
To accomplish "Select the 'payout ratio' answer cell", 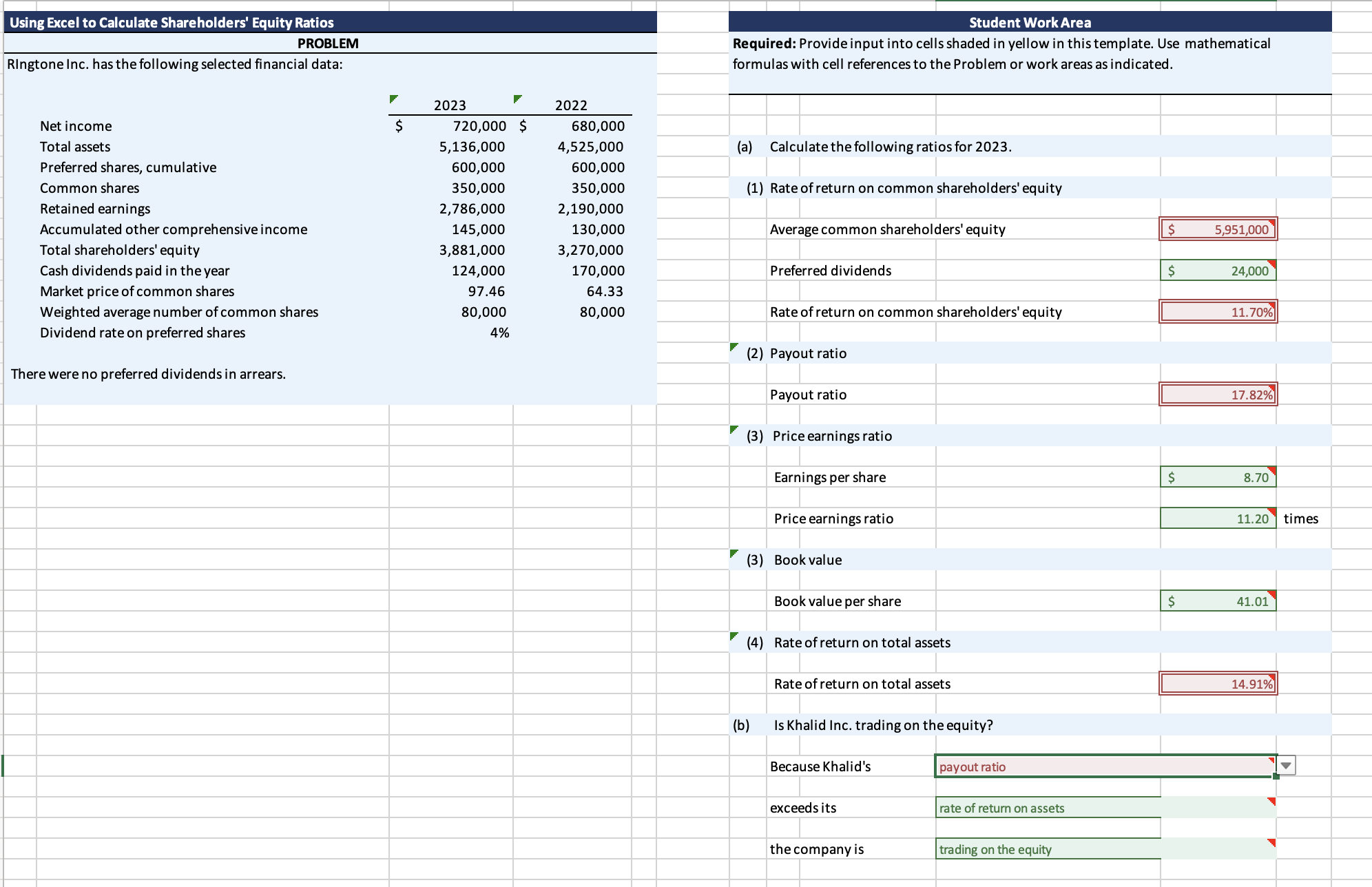I will point(1105,766).
